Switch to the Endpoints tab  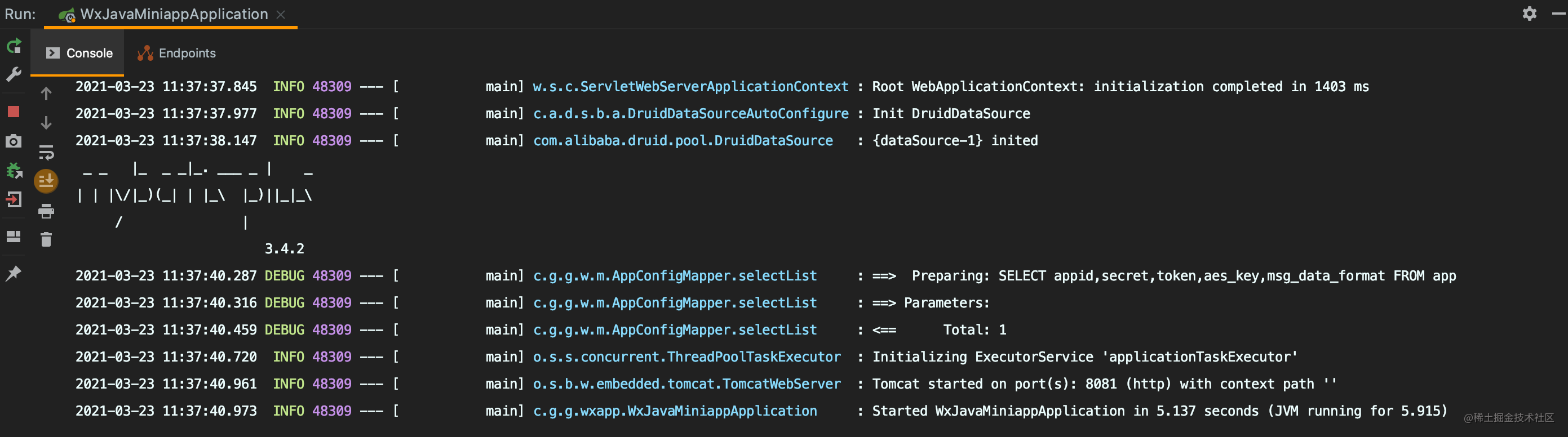(176, 53)
